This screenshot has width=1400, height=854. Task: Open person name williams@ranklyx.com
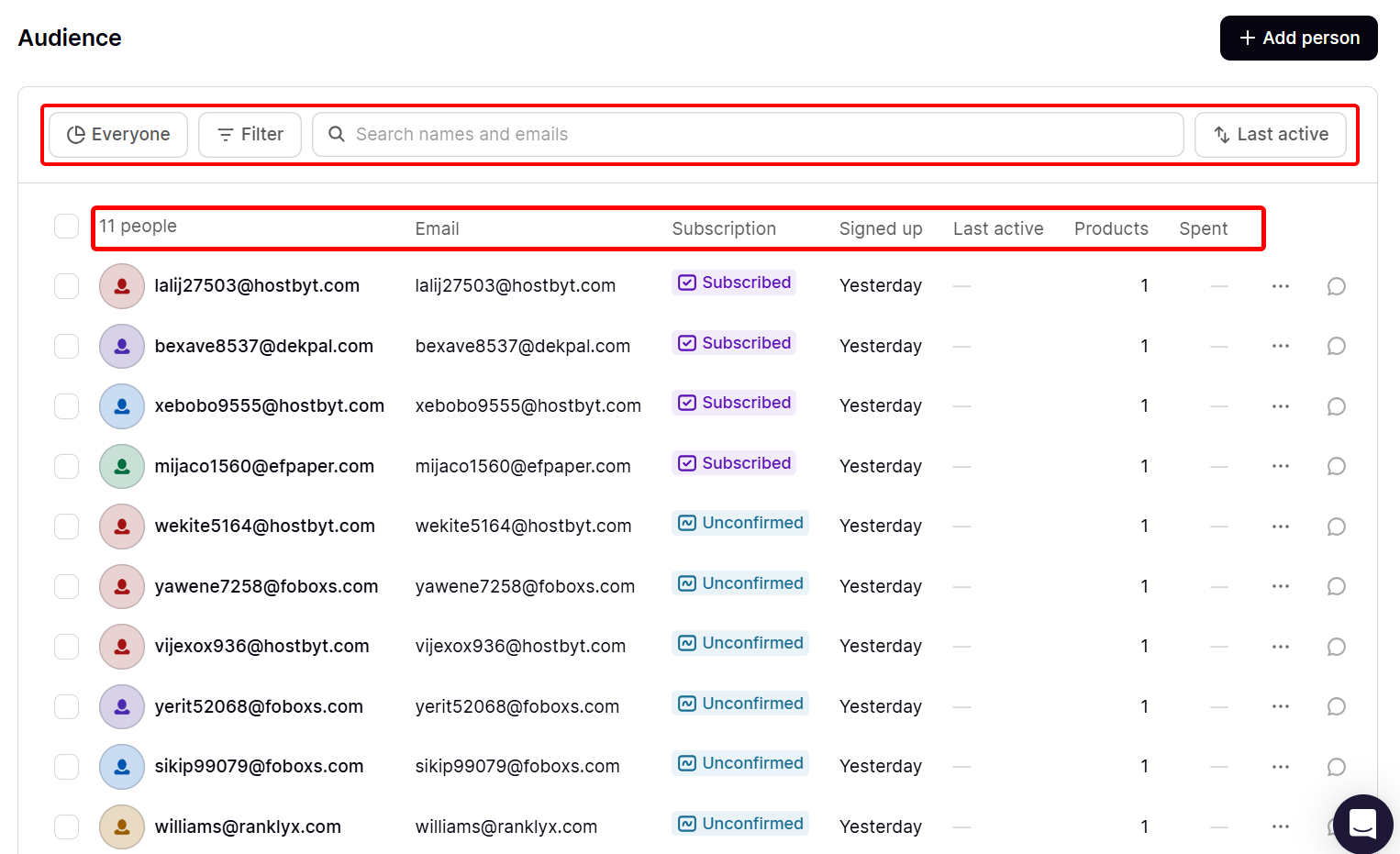[248, 826]
